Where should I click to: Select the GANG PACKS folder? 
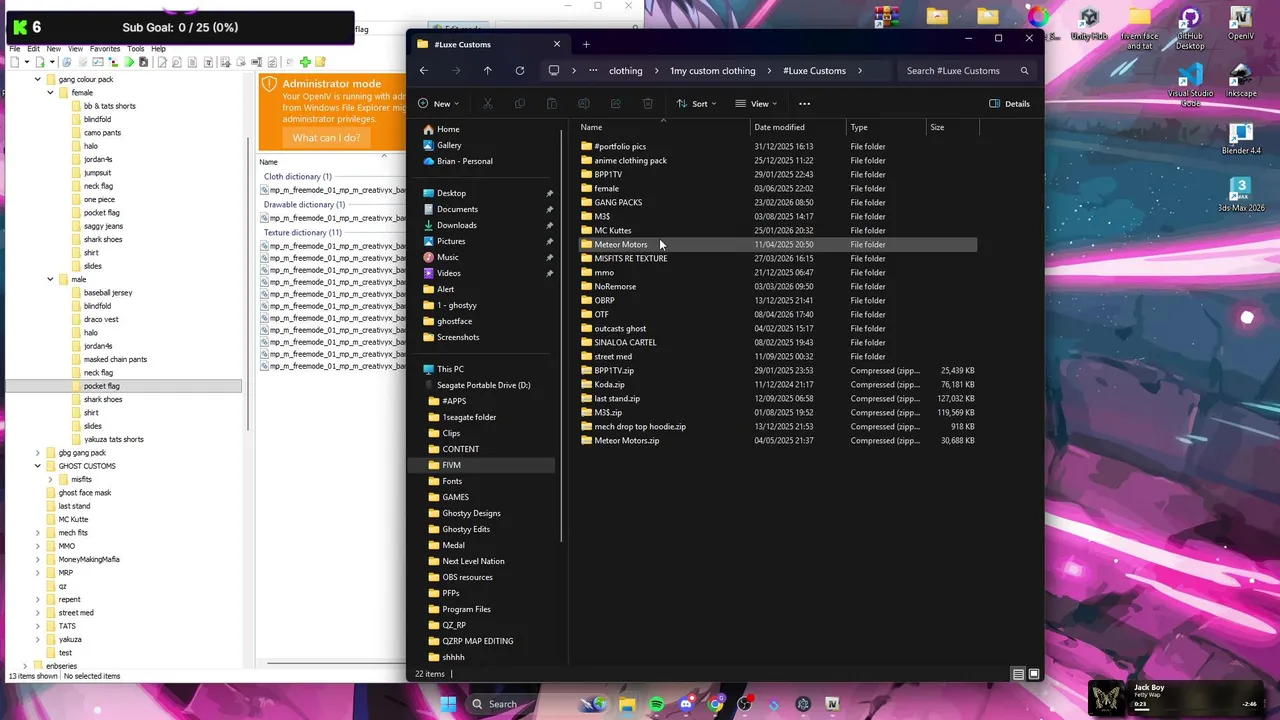(618, 202)
